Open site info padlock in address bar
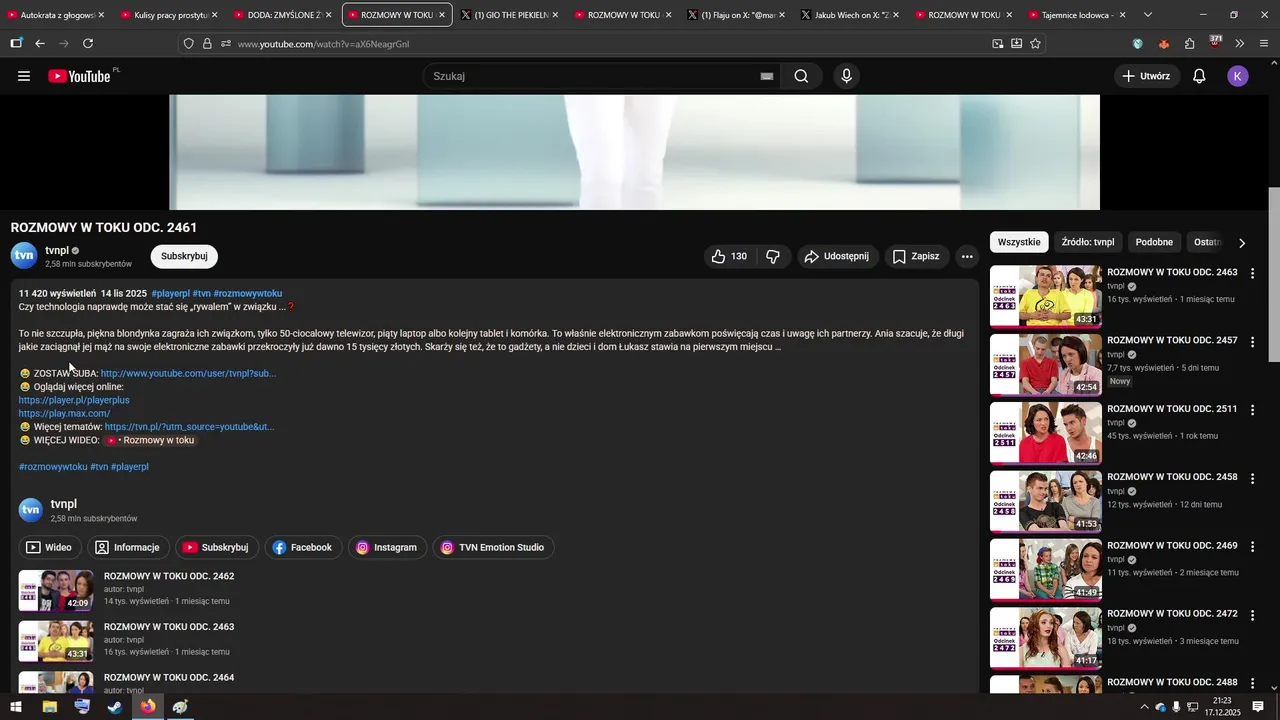This screenshot has height=720, width=1280. click(207, 44)
